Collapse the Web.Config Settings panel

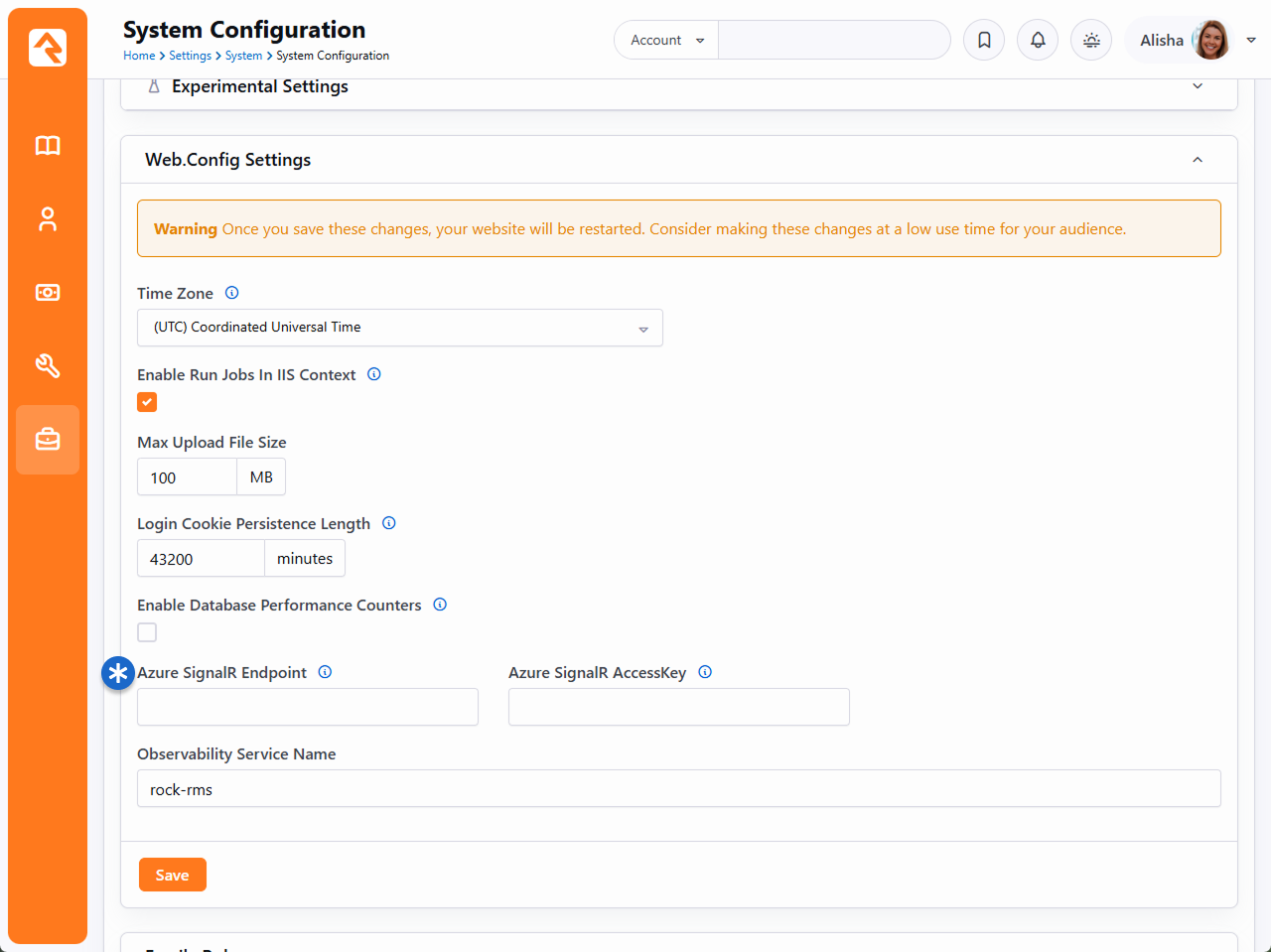(x=1198, y=160)
